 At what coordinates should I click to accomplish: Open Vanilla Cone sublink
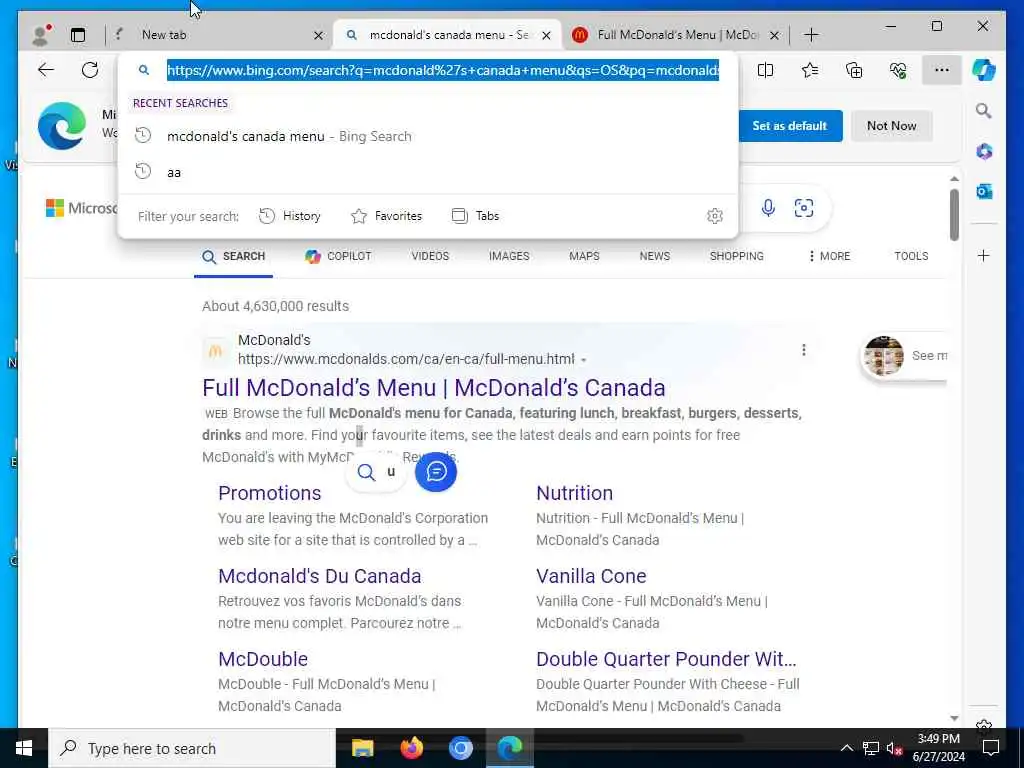(591, 576)
